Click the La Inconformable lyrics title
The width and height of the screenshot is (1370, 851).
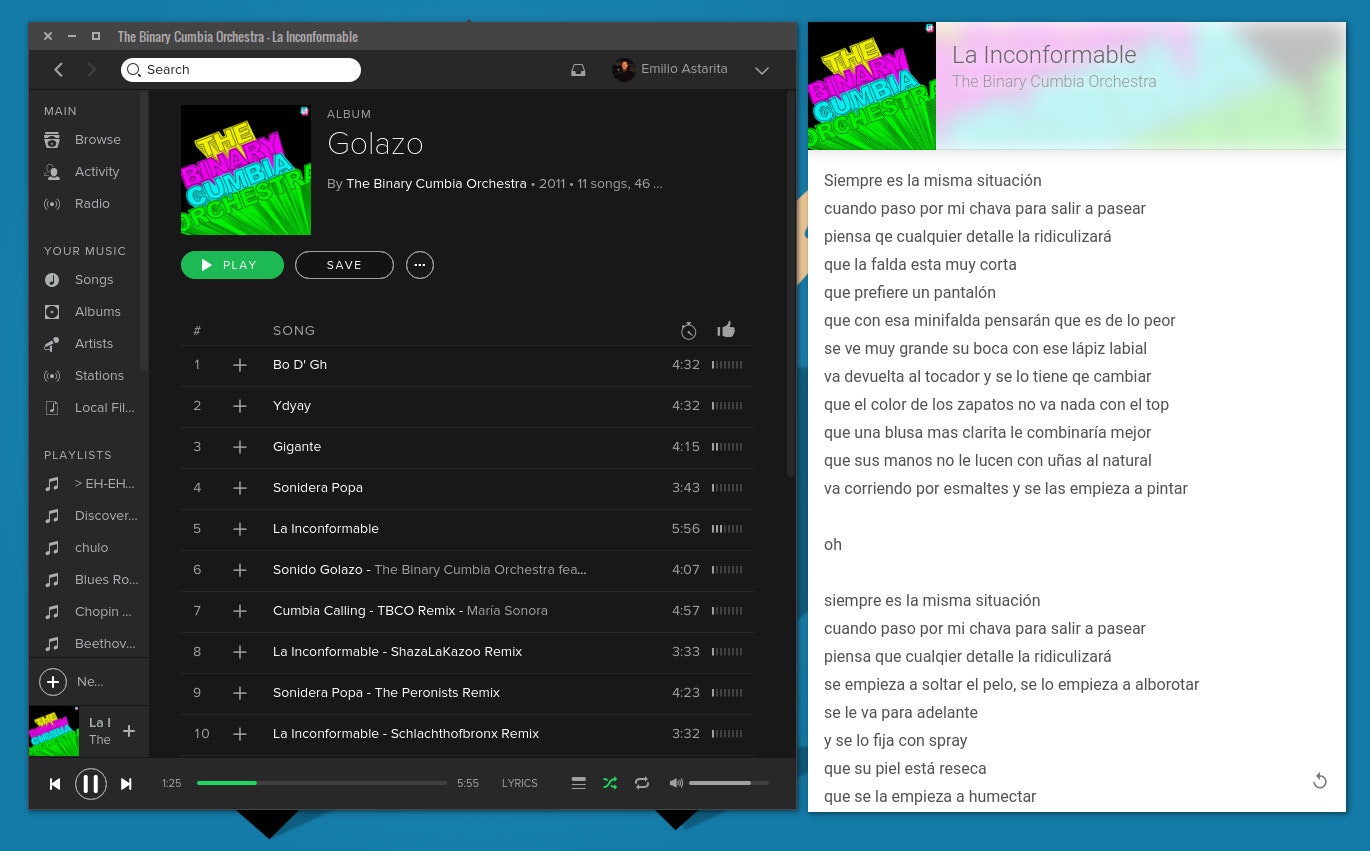1044,55
